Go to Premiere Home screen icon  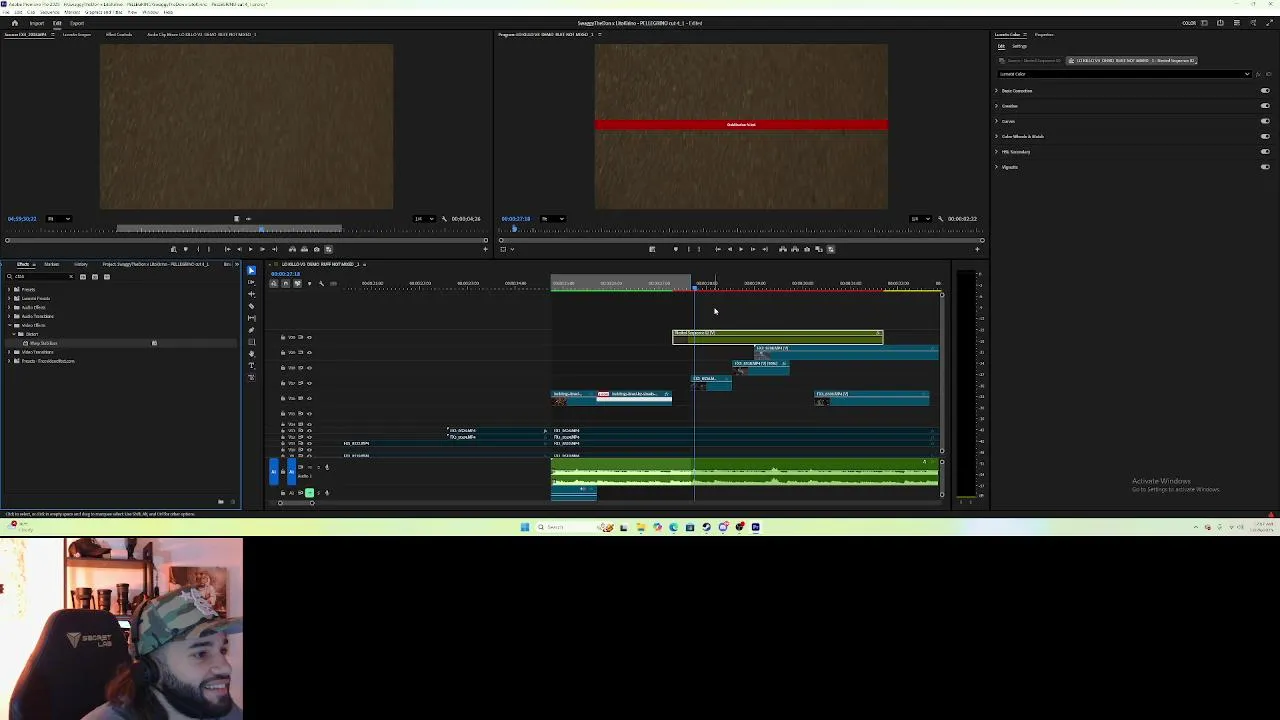[x=14, y=23]
